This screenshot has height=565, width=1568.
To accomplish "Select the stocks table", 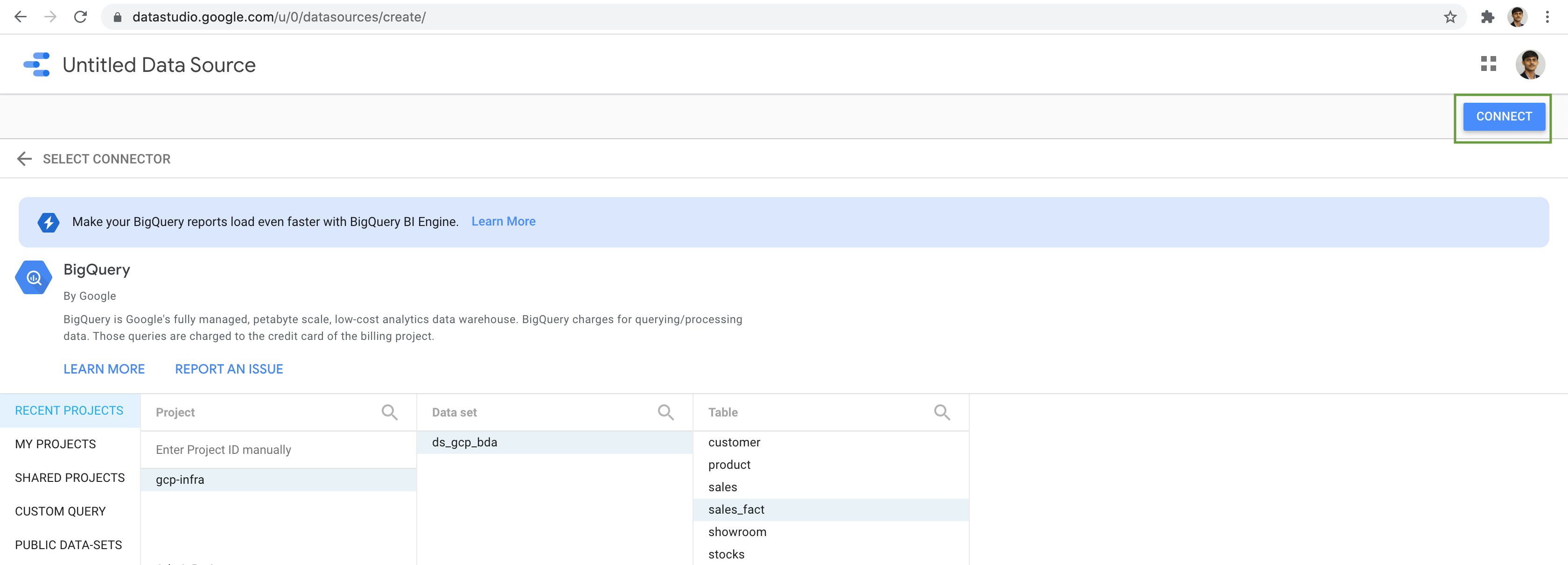I will [x=831, y=555].
